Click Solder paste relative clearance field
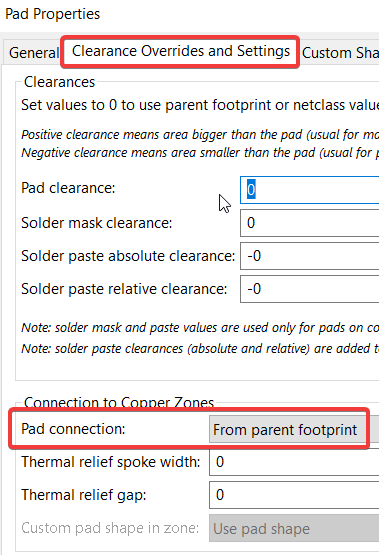Screen dimensions: 379x555 click(x=310, y=289)
